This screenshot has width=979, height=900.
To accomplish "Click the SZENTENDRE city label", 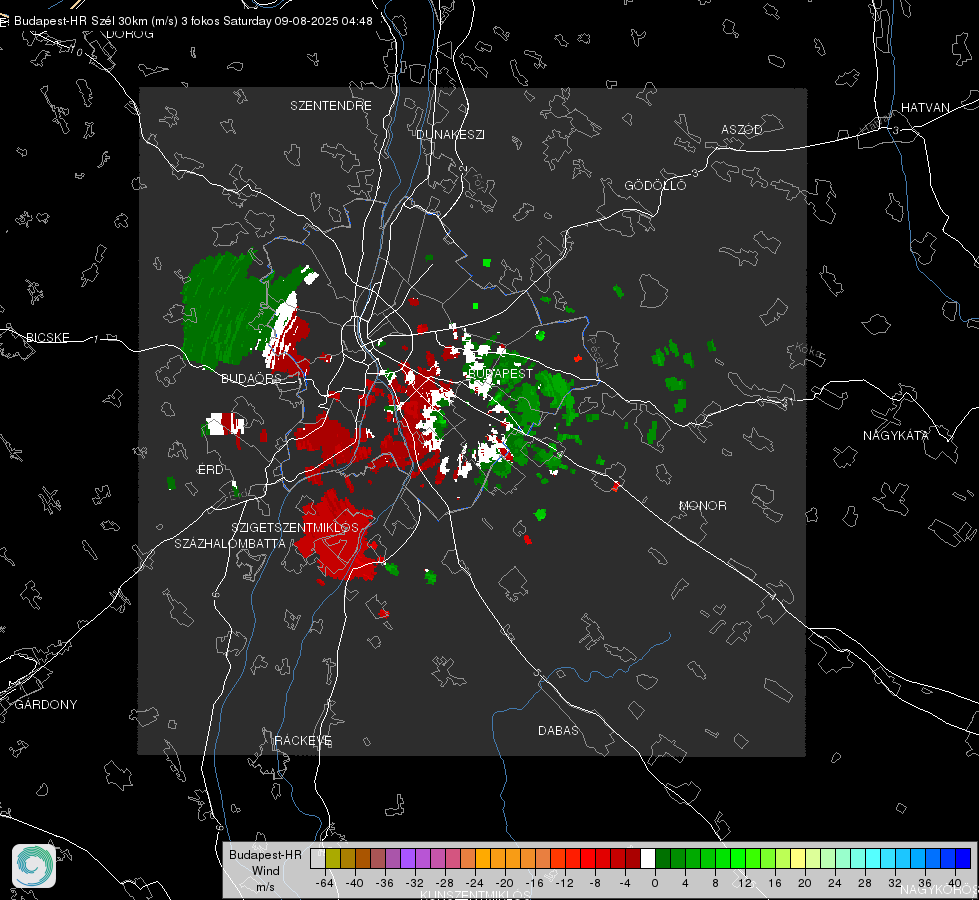I will click(331, 106).
